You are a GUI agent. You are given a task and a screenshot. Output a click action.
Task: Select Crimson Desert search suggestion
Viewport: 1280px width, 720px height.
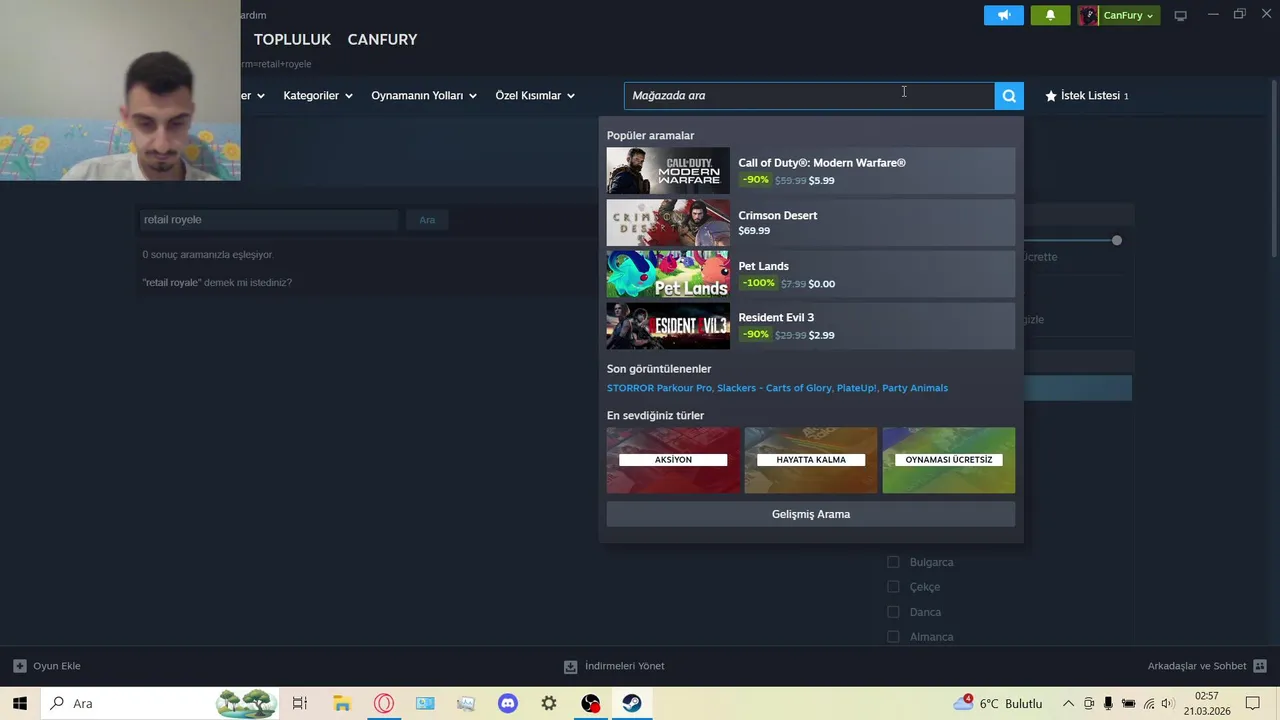(810, 222)
